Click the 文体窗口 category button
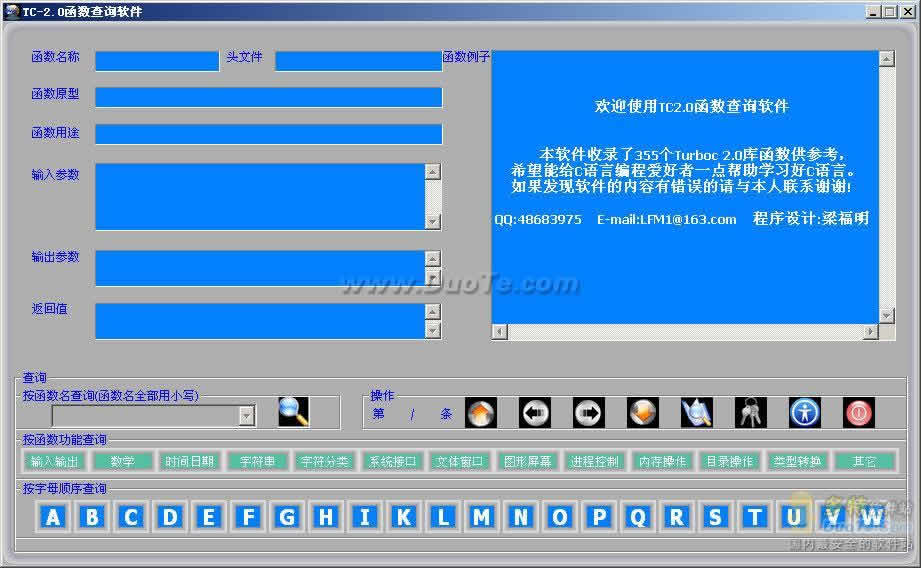The image size is (921, 568). click(x=460, y=462)
